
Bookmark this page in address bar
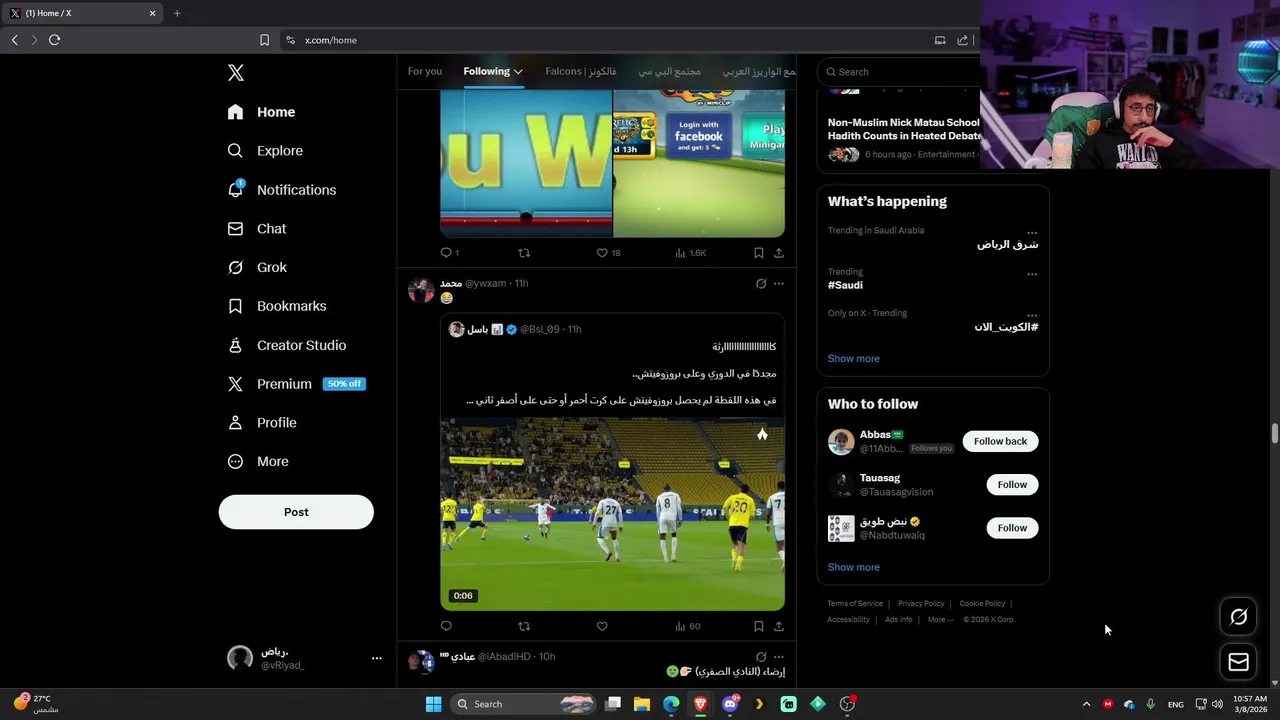(264, 40)
